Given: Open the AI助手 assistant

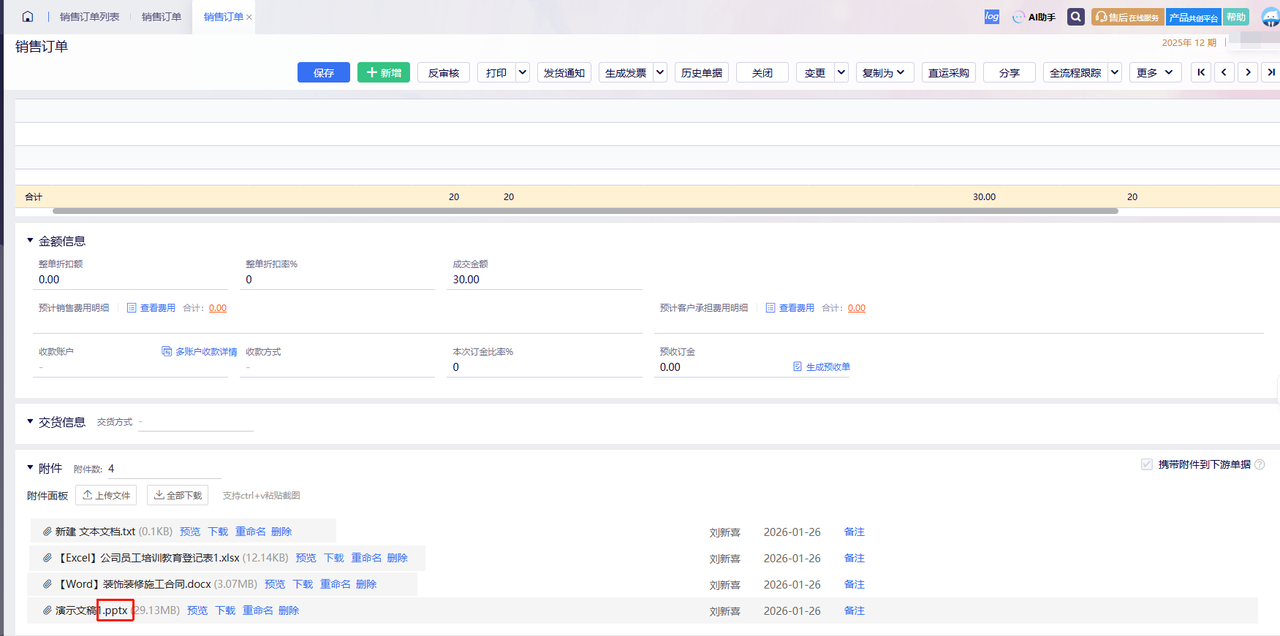Looking at the screenshot, I should (1034, 17).
